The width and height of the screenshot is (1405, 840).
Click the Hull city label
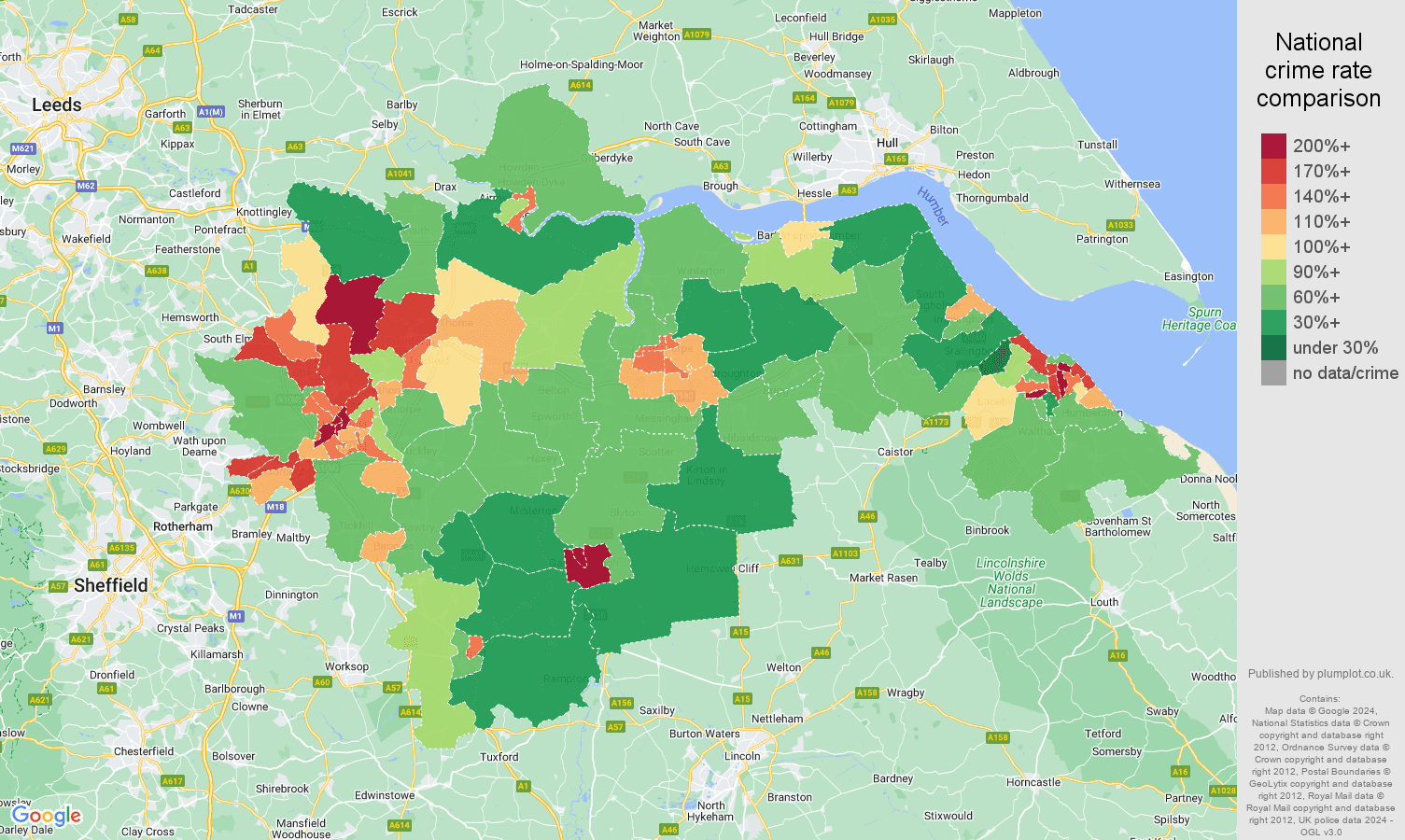click(887, 143)
